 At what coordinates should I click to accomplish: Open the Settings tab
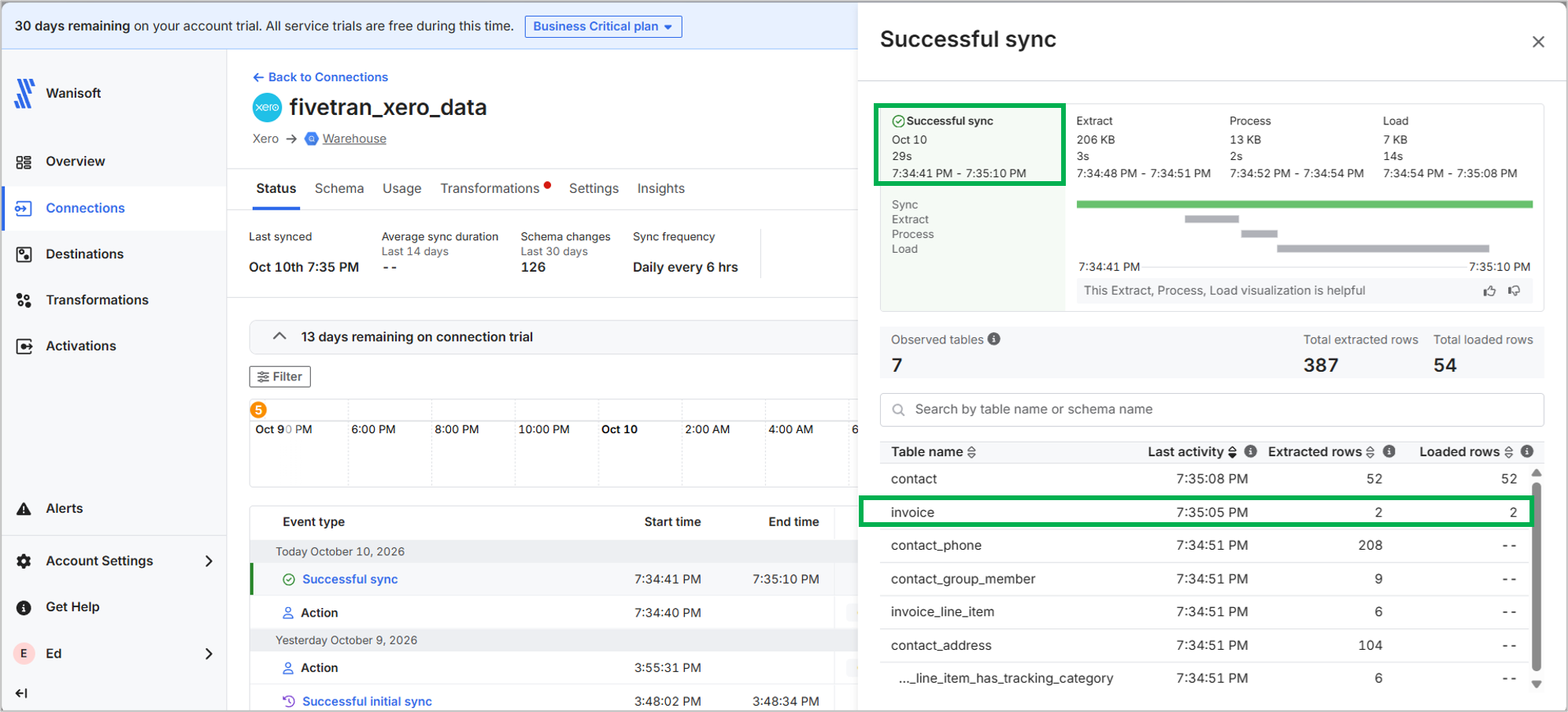(594, 188)
